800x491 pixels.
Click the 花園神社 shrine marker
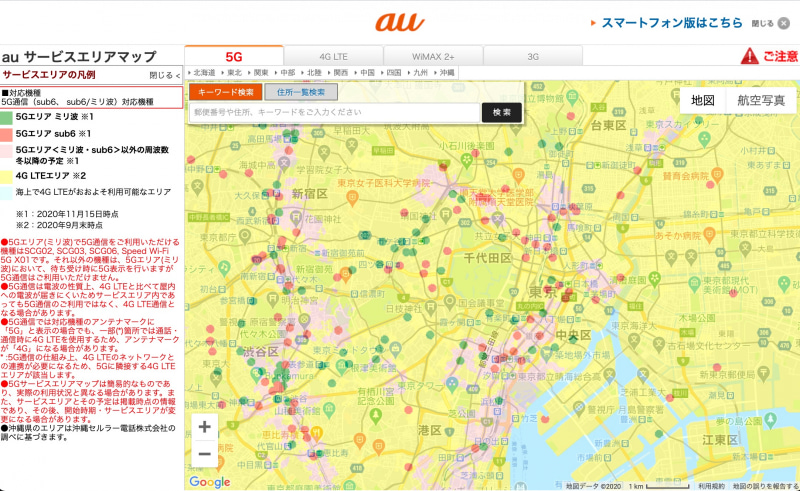click(296, 218)
